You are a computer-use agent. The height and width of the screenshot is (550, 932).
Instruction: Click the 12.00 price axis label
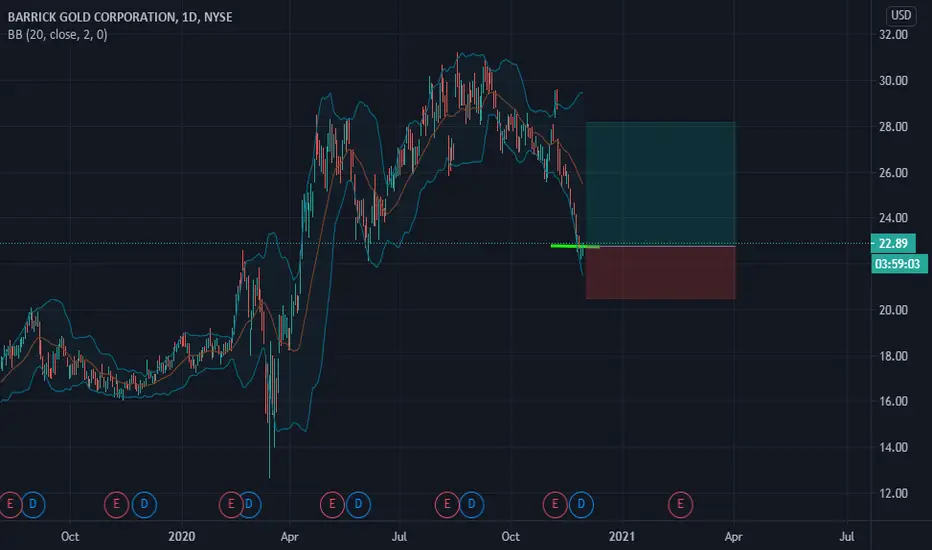(893, 493)
